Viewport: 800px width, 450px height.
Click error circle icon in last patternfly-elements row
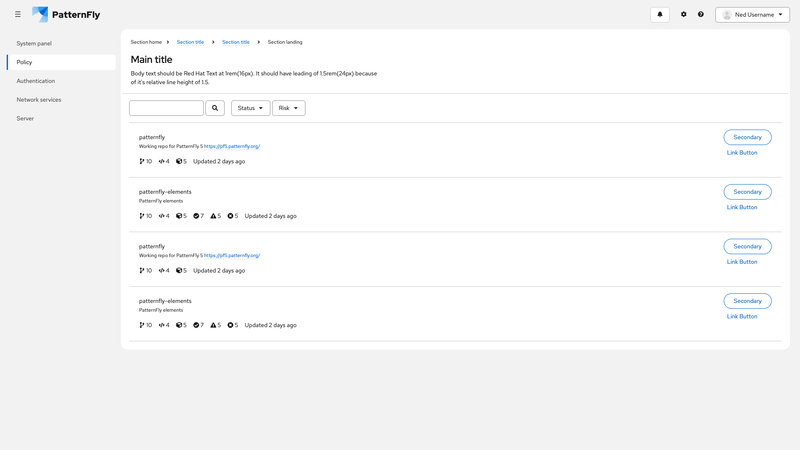coord(230,325)
